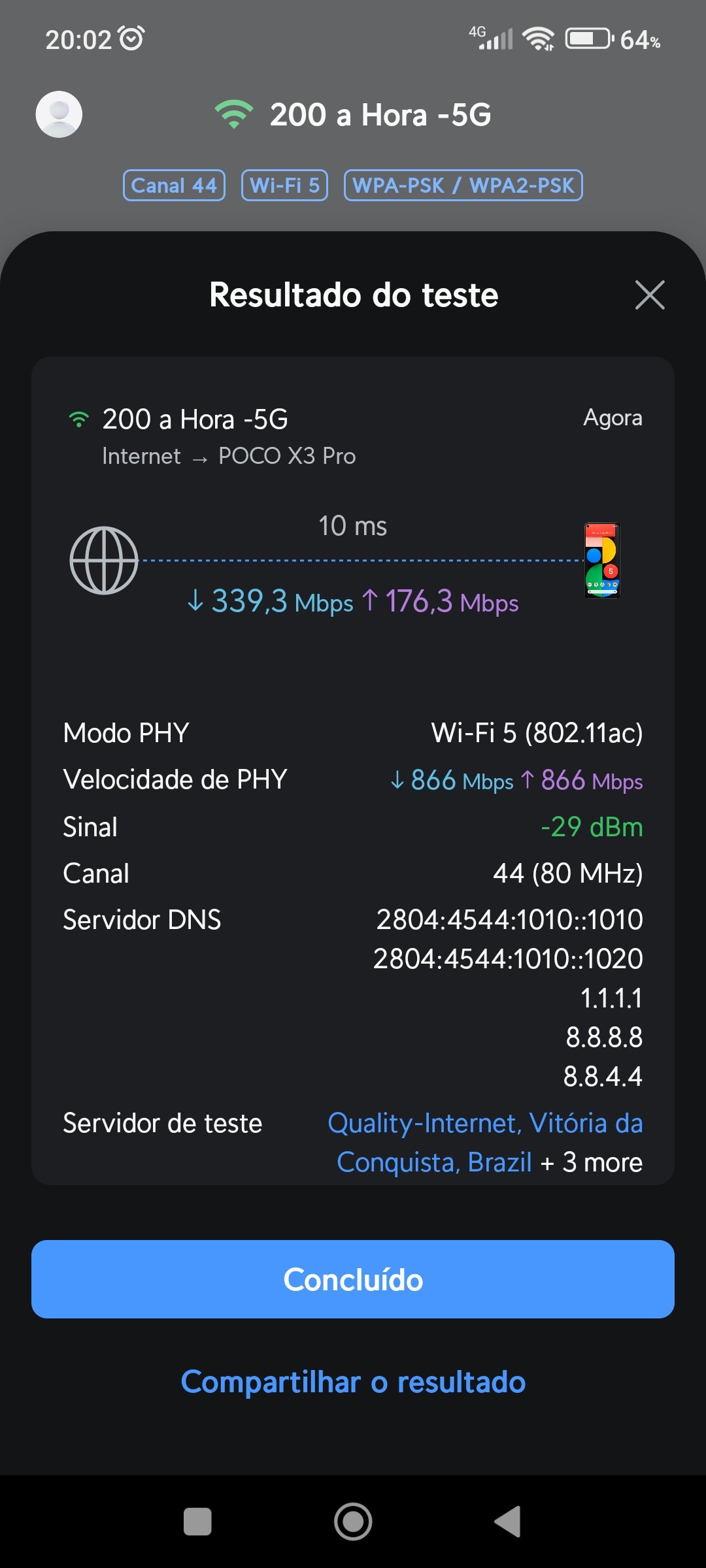Close the Resultado do teste dialog
706x1568 pixels.
click(x=650, y=295)
